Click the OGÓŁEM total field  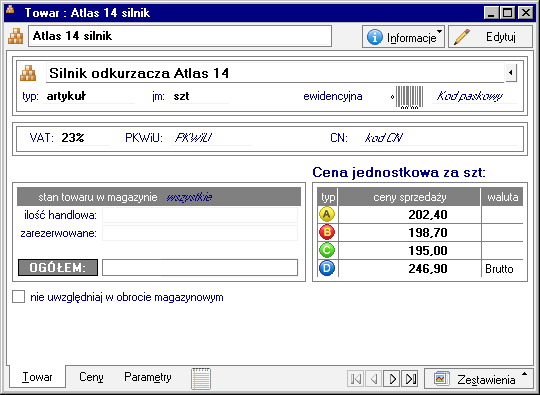[200, 268]
